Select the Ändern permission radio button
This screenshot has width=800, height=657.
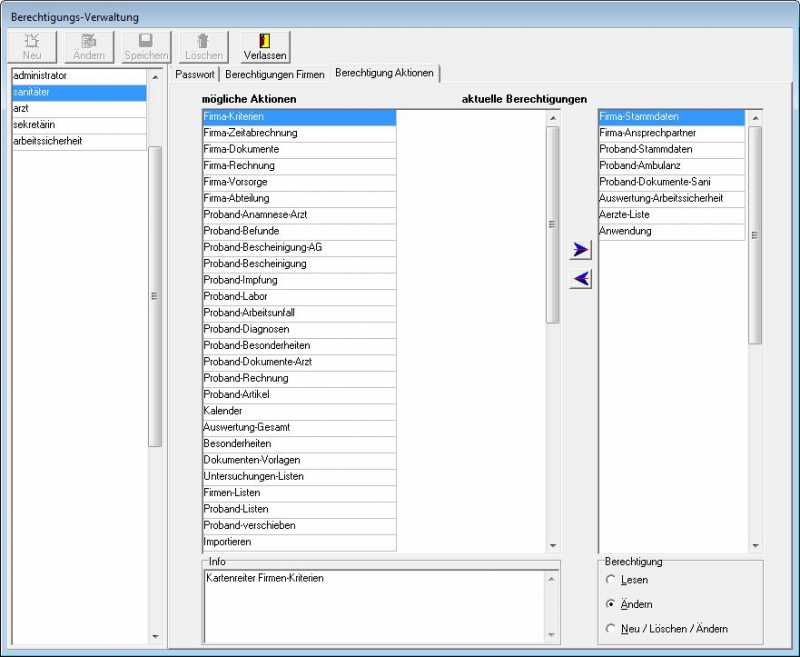[x=611, y=604]
